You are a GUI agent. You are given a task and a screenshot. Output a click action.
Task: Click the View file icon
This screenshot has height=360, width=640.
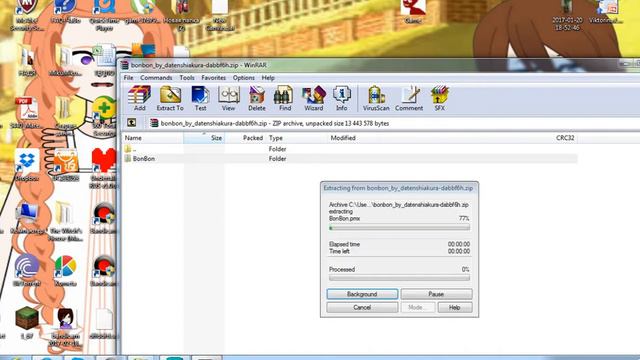pyautogui.click(x=229, y=98)
